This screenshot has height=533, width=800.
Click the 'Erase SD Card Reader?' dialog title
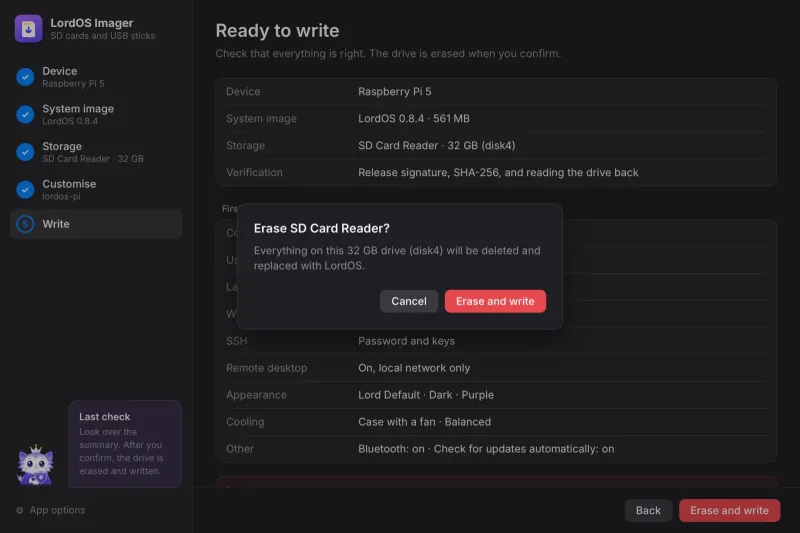point(321,229)
